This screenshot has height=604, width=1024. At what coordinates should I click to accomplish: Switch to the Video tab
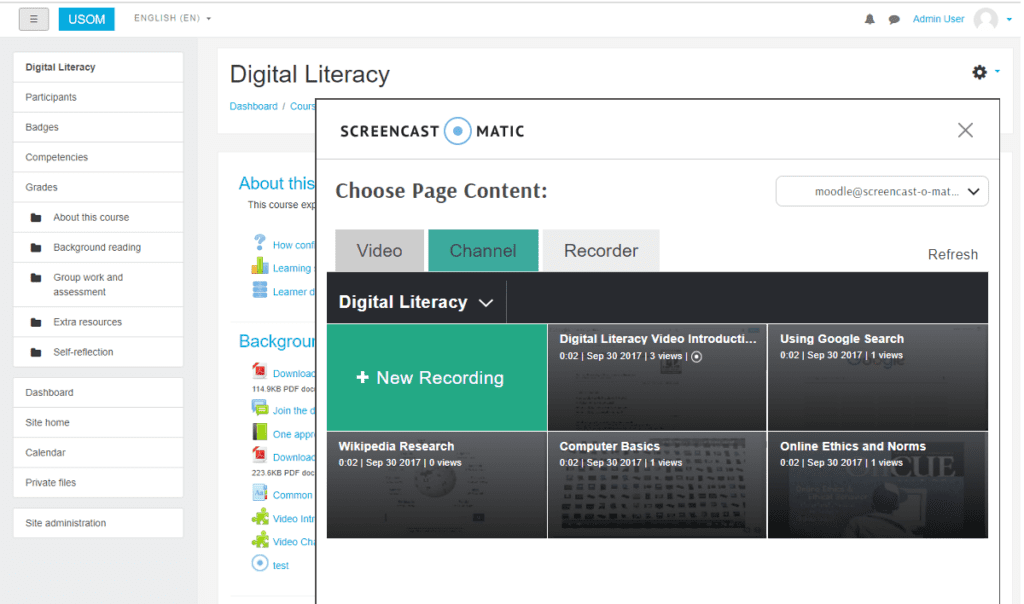click(x=379, y=251)
